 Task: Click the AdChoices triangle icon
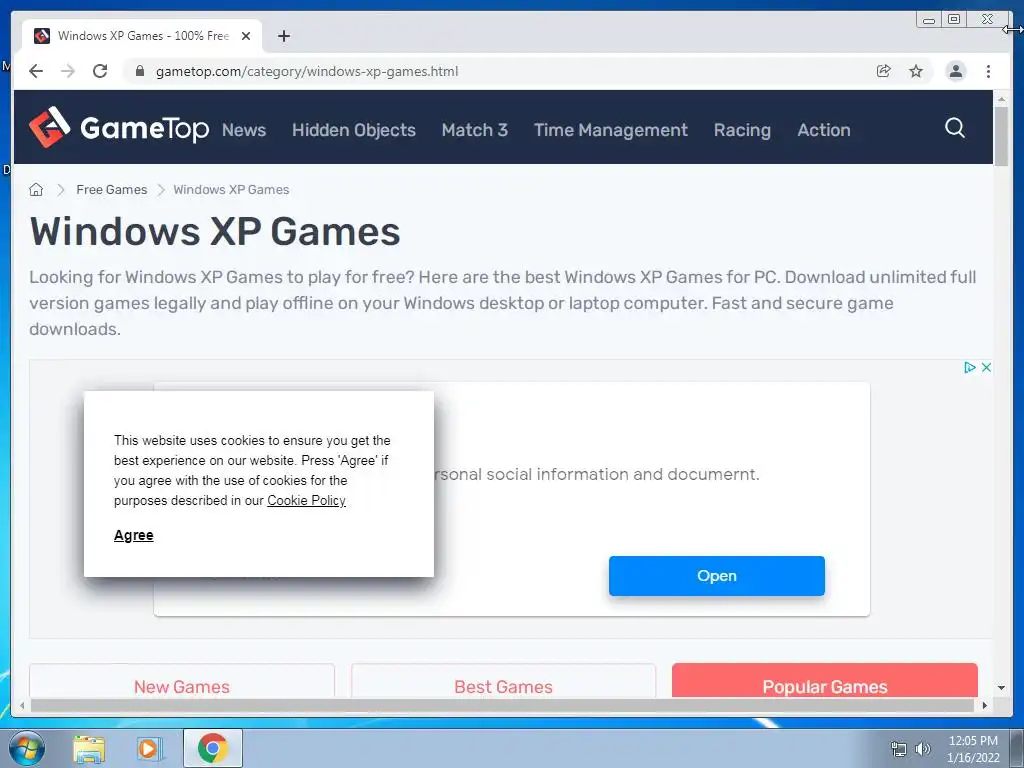[970, 368]
